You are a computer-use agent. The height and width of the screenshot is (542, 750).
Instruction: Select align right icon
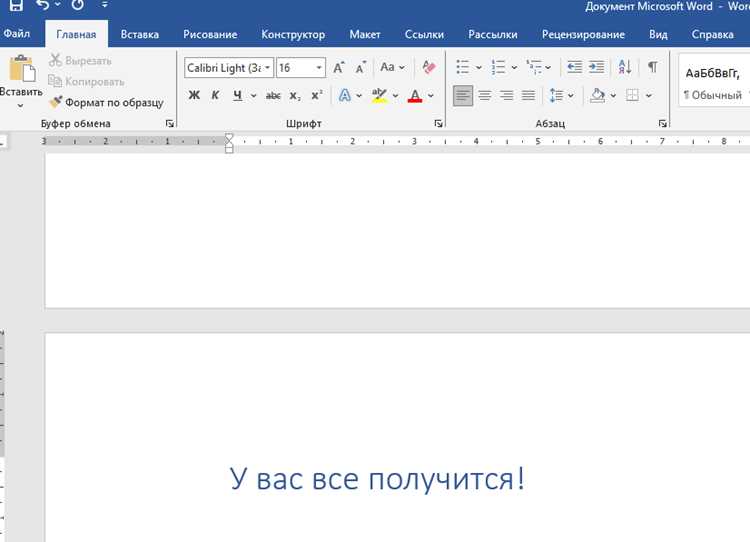point(507,96)
